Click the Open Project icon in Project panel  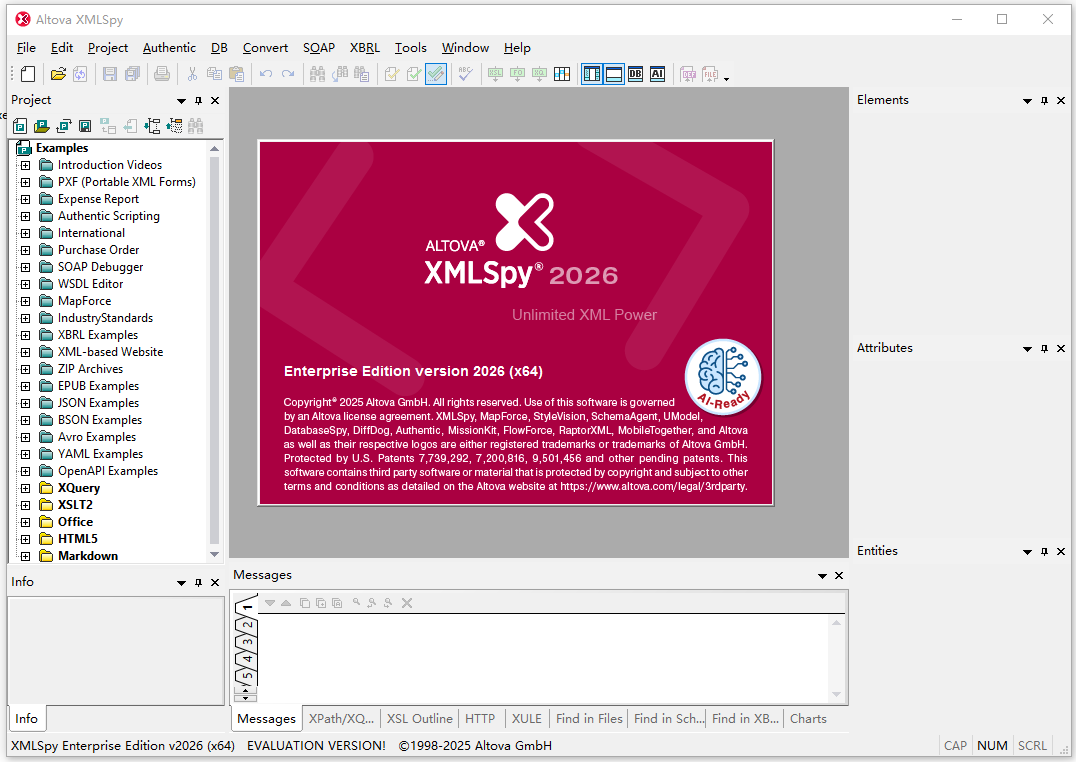tap(41, 126)
